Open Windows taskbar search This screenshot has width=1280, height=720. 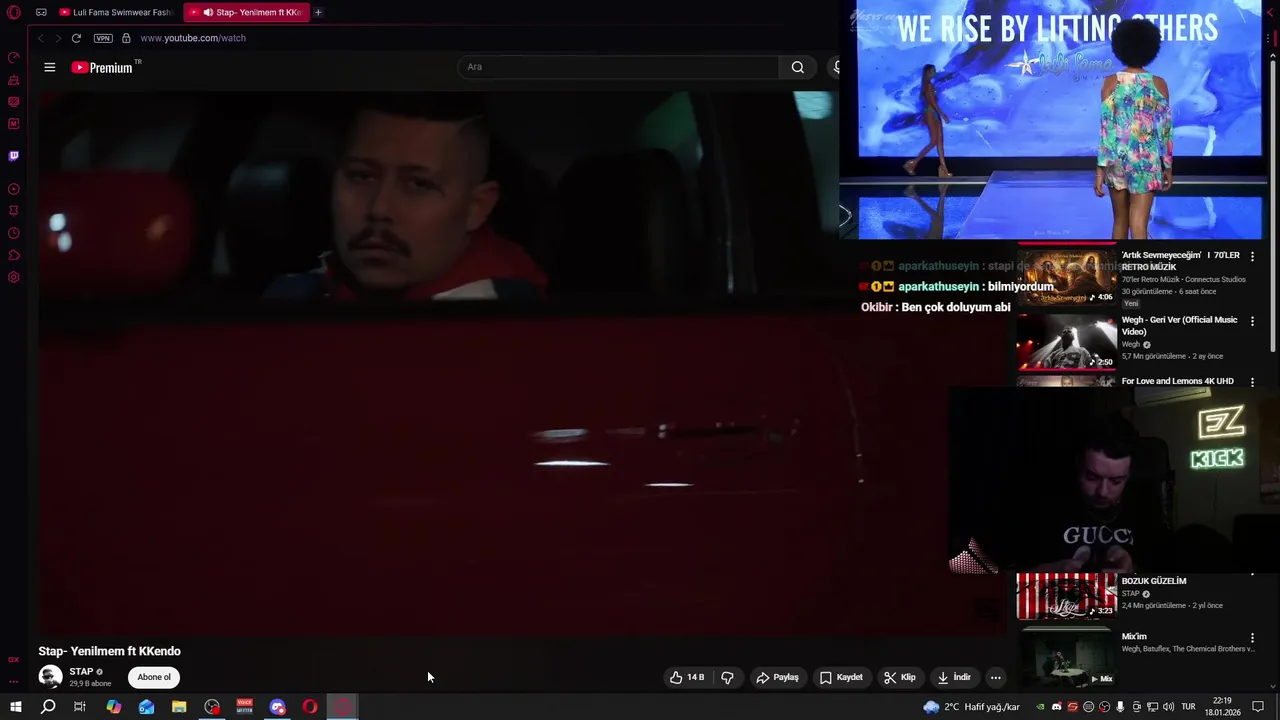[x=48, y=707]
